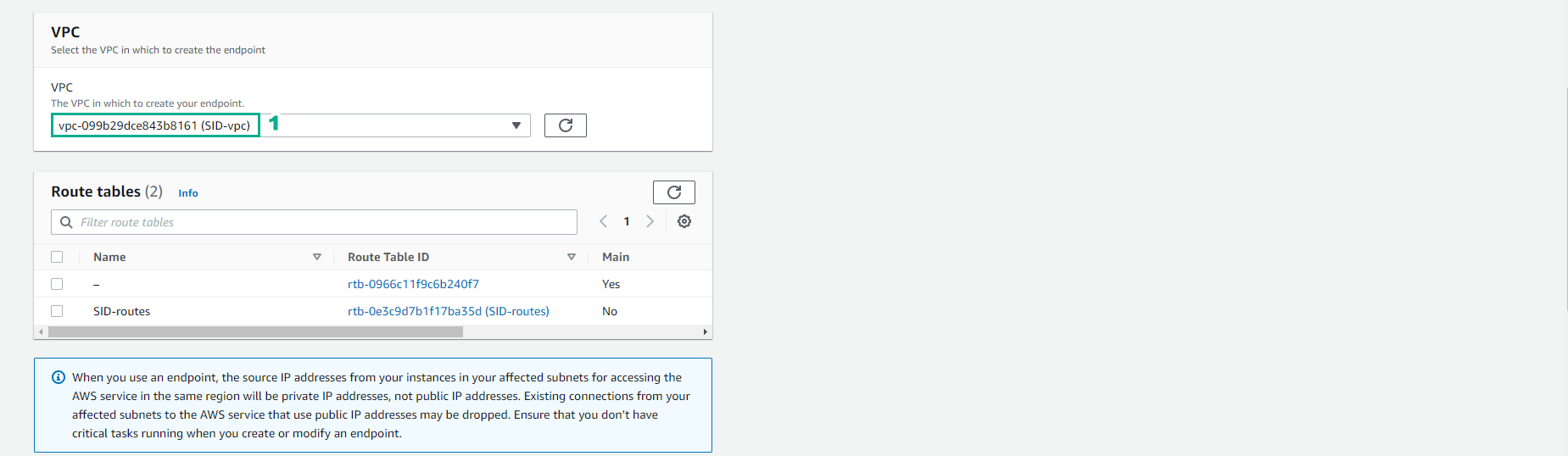
Task: Open rtb-0e3c9d7b1f17ba35d (SID-routes) link
Action: pos(448,311)
